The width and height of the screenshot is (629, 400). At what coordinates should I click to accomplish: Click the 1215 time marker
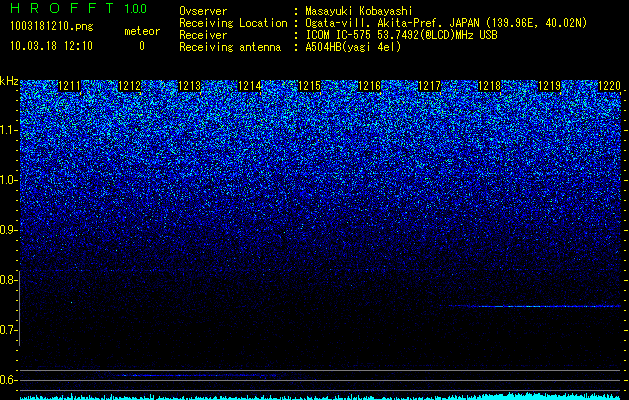tap(310, 86)
